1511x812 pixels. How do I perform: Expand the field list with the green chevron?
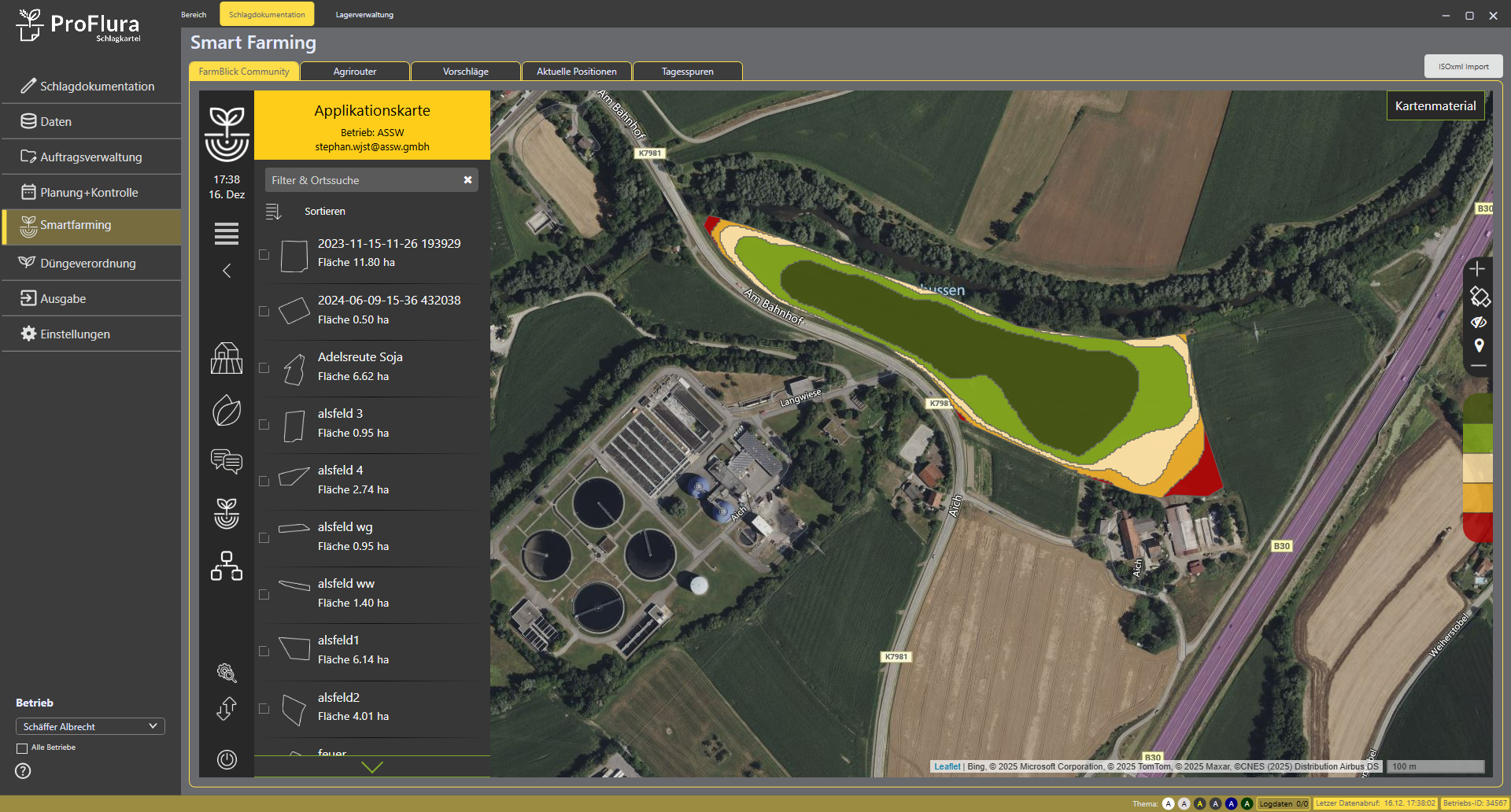tap(371, 767)
